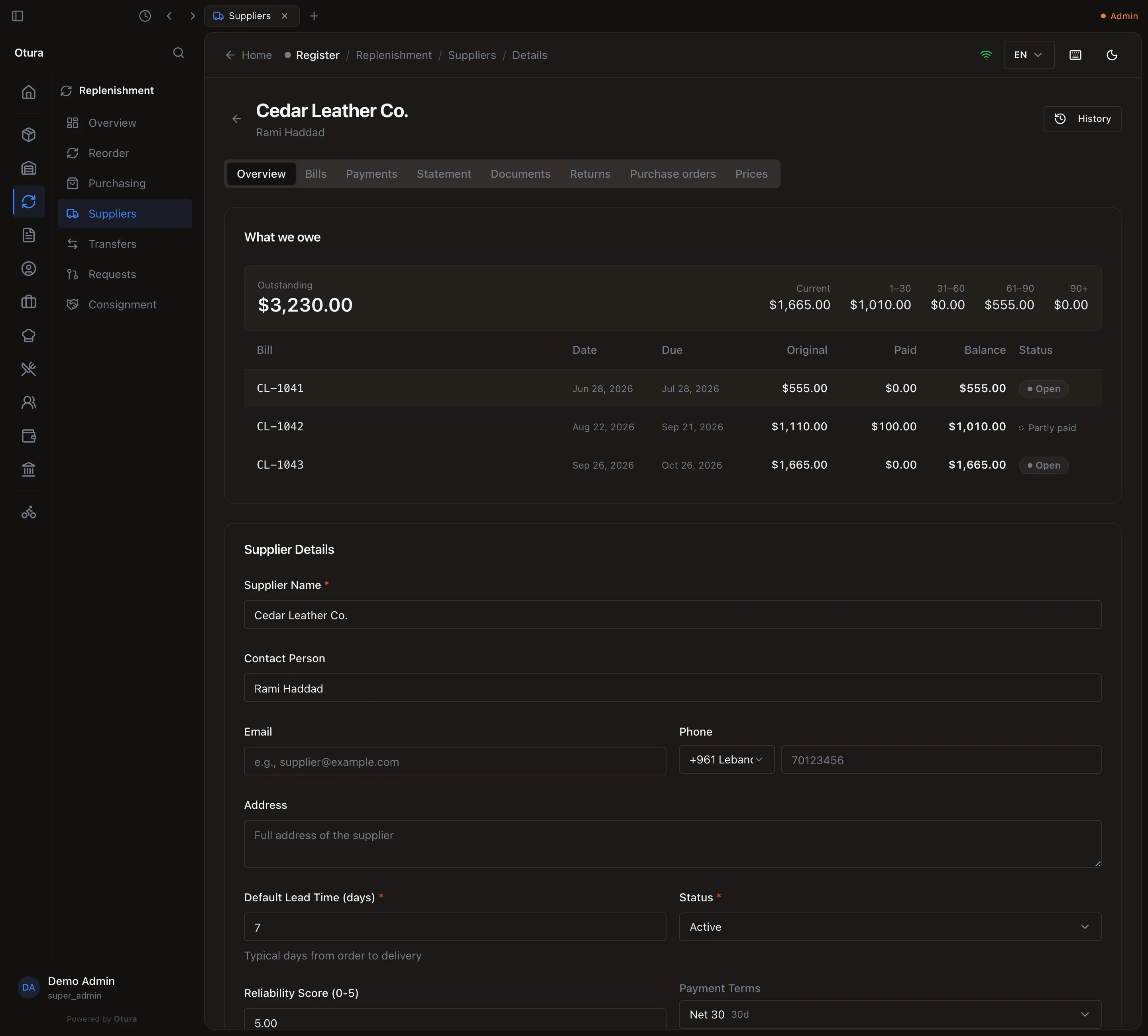
Task: Open Reorder in the sidebar
Action: (125, 153)
